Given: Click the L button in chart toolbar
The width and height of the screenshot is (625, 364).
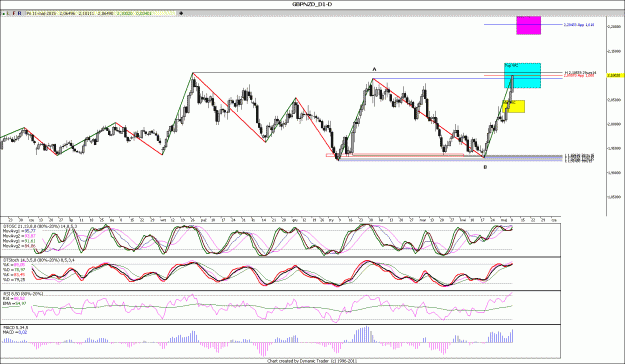Looking at the screenshot, I should pyautogui.click(x=8, y=13).
